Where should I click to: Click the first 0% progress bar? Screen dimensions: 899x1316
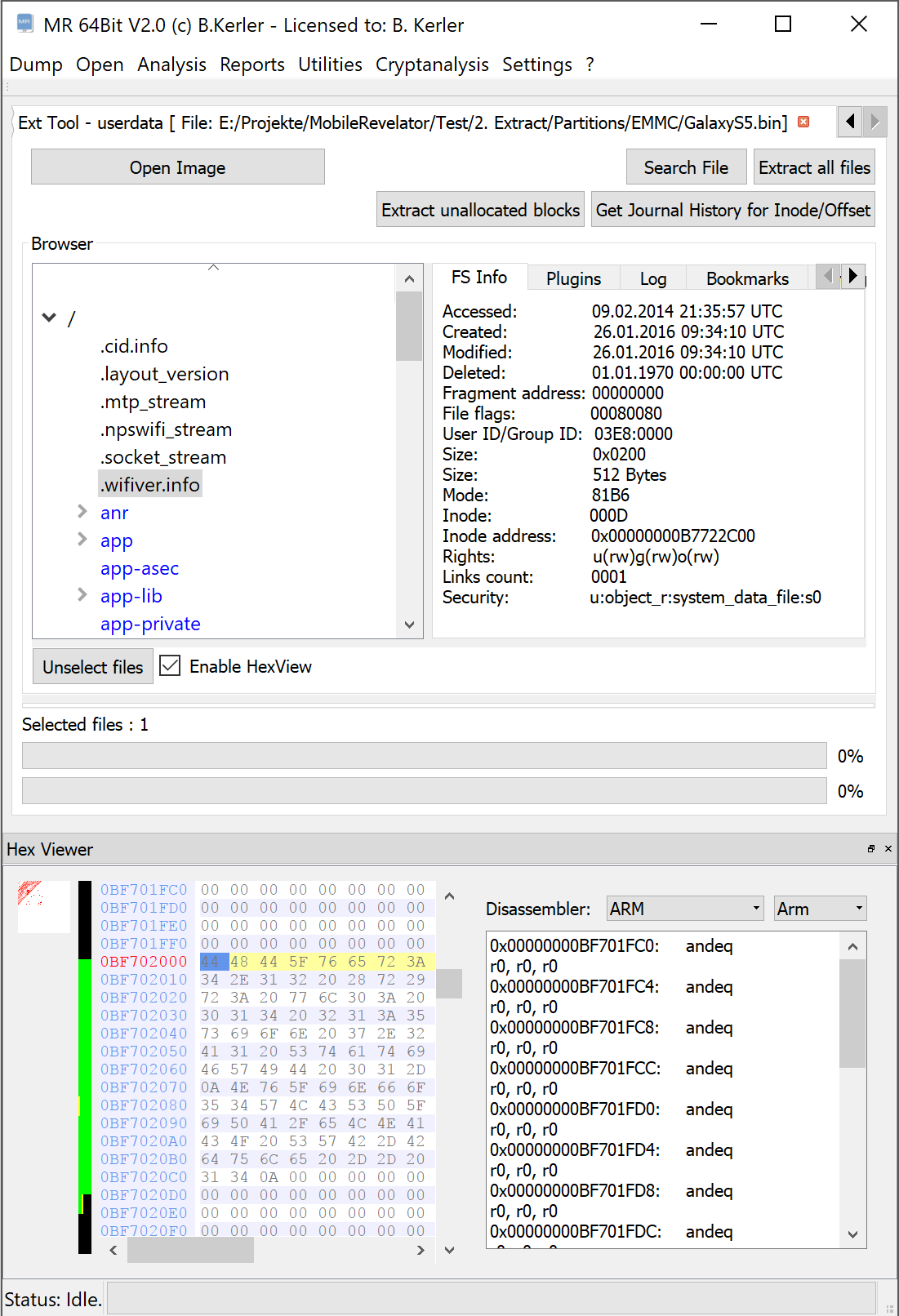(425, 756)
